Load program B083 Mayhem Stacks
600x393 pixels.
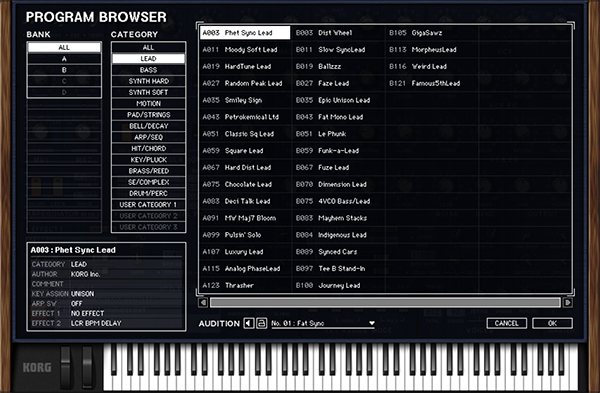339,218
